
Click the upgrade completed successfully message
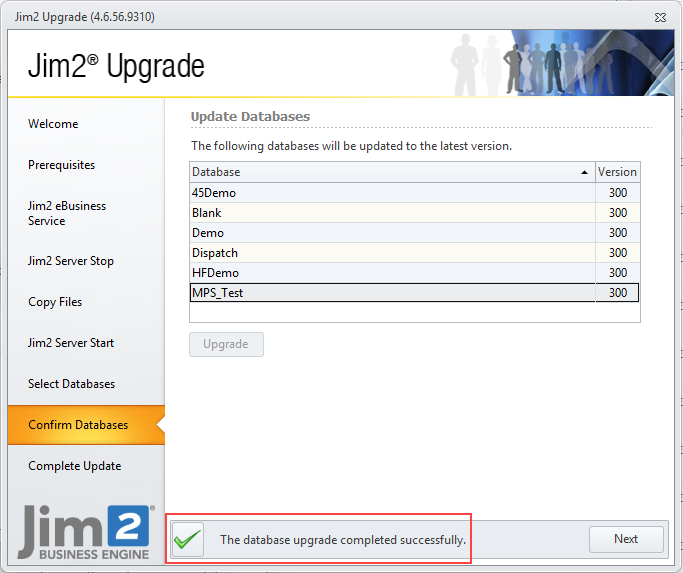(343, 540)
